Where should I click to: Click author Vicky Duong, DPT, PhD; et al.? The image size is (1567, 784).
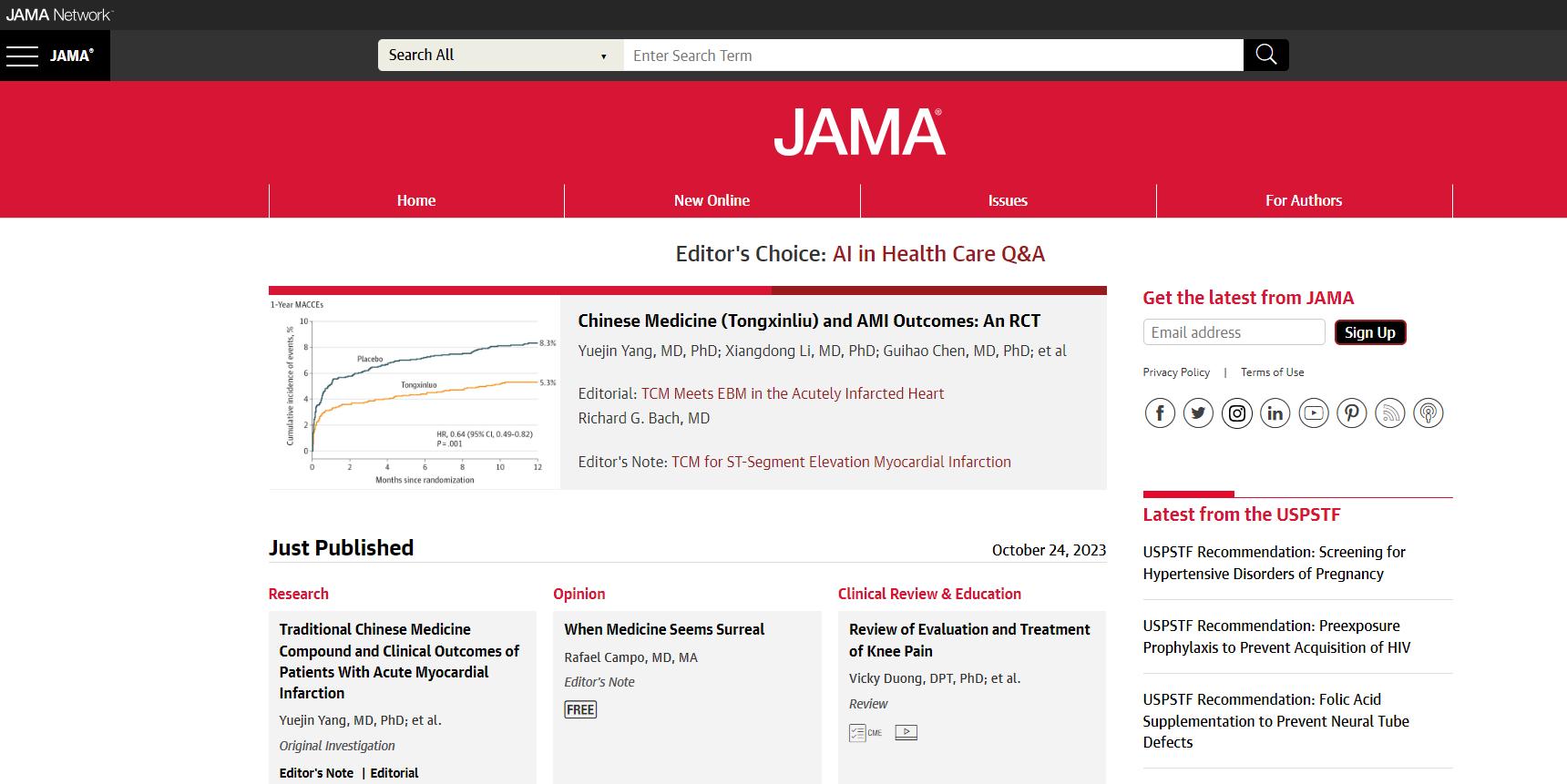tap(935, 678)
